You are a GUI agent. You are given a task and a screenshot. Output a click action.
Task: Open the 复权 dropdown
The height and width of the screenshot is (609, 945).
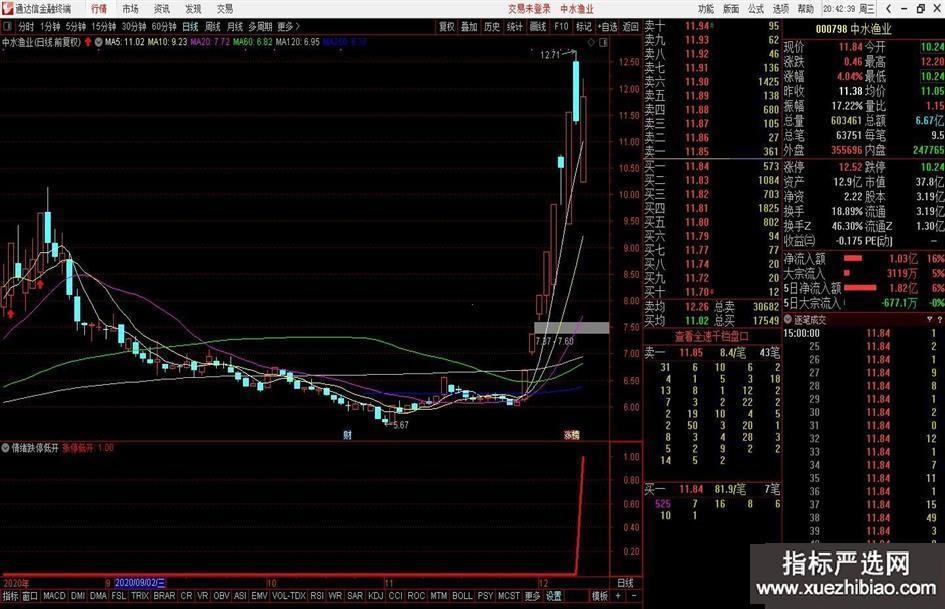click(447, 27)
